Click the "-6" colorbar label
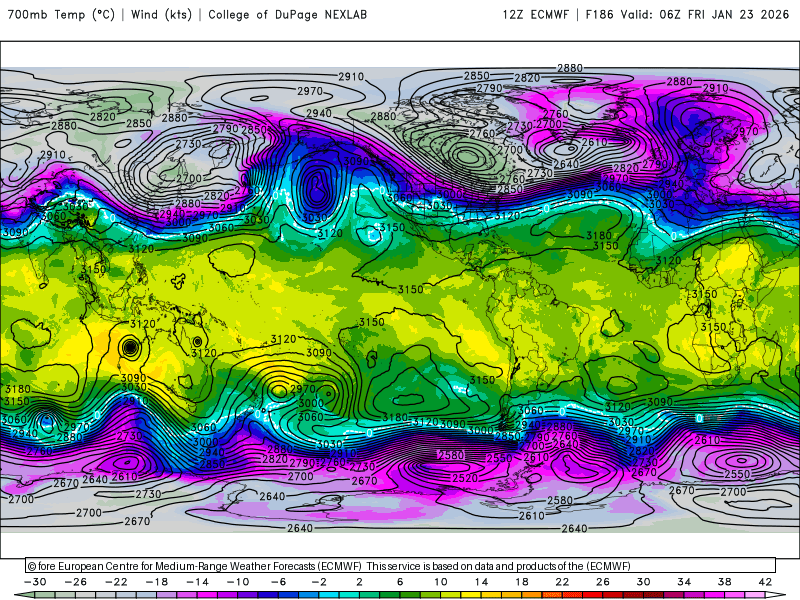 coord(279,582)
